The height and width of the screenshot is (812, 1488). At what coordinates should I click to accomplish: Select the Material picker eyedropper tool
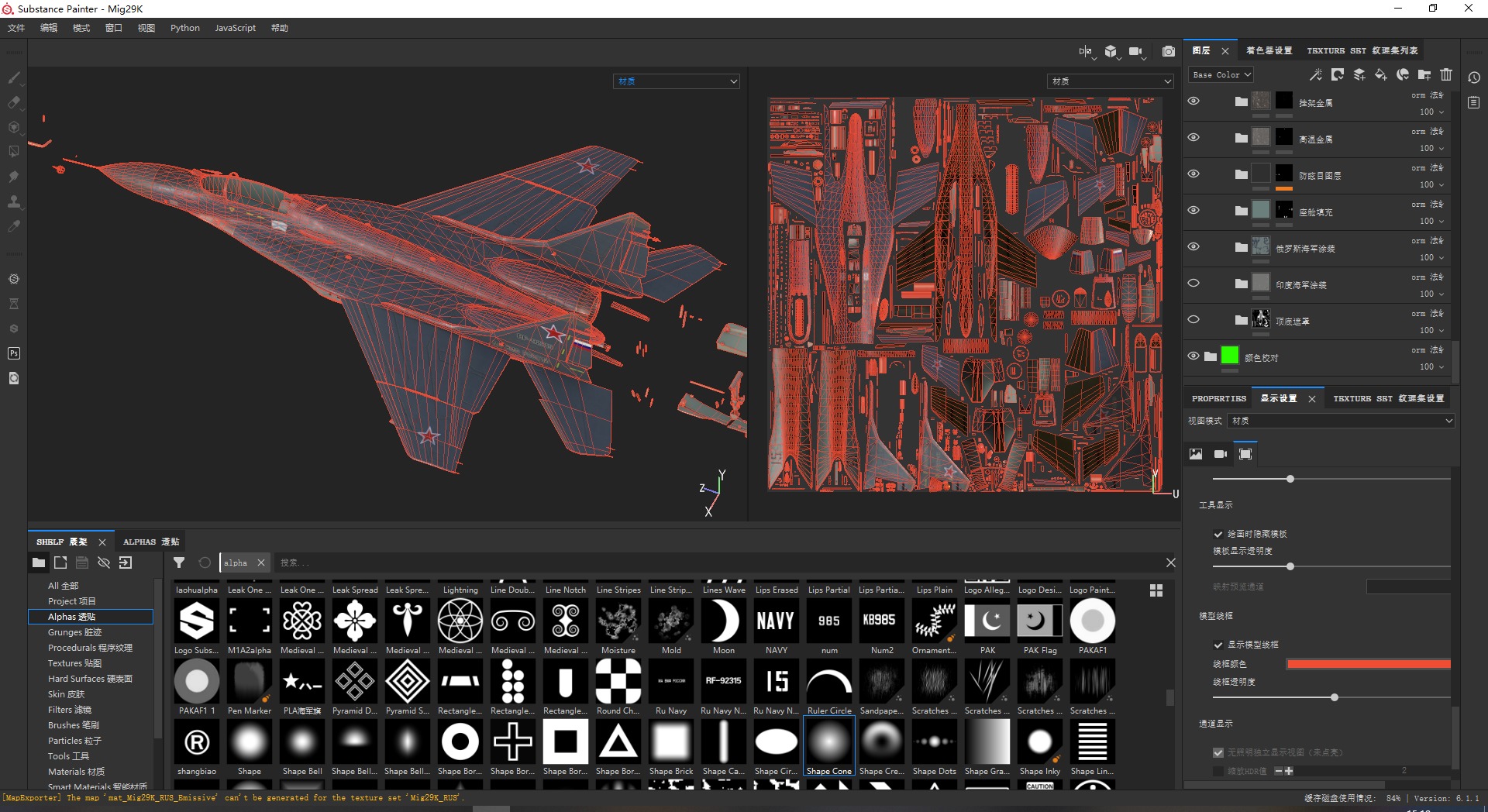click(14, 226)
